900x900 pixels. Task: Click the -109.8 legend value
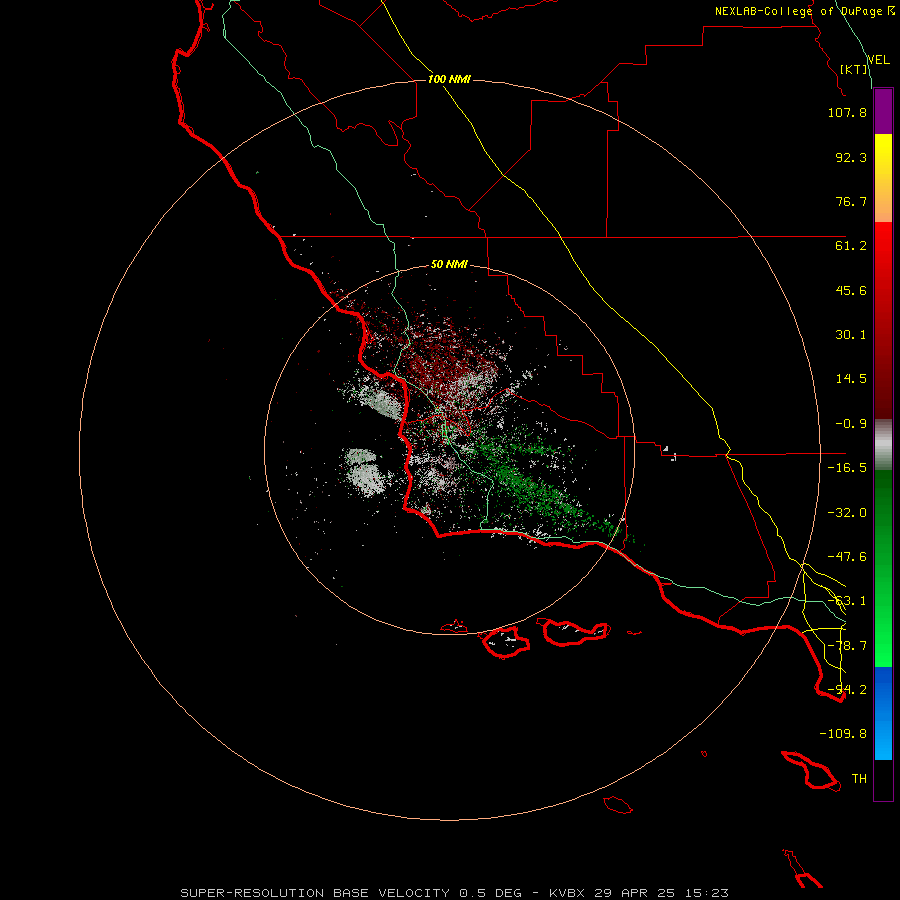pyautogui.click(x=843, y=734)
